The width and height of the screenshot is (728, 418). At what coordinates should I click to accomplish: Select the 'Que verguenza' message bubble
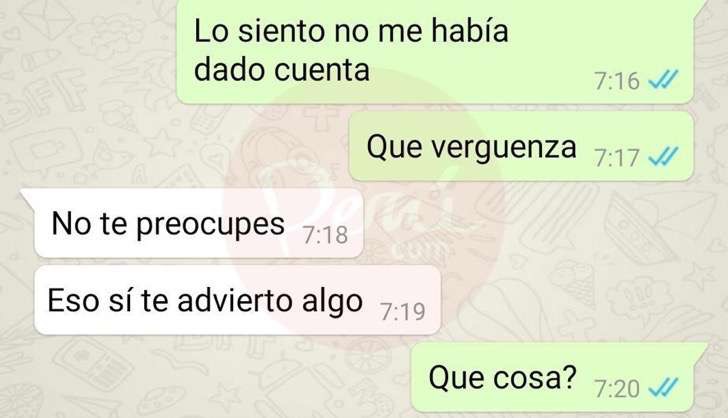click(521, 146)
